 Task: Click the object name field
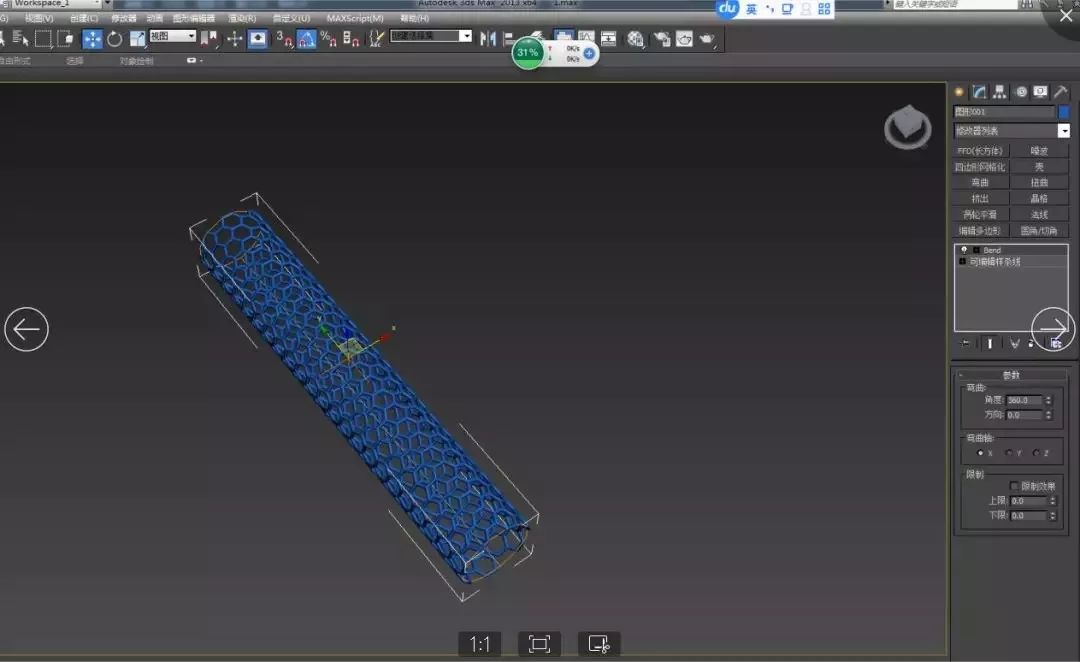coord(1004,112)
